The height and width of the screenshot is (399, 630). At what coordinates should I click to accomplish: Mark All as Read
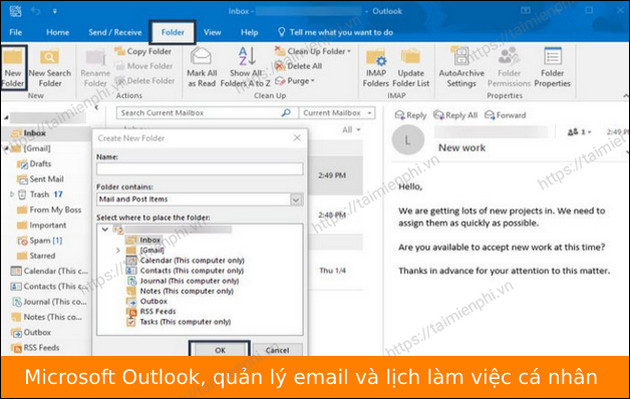[x=202, y=68]
